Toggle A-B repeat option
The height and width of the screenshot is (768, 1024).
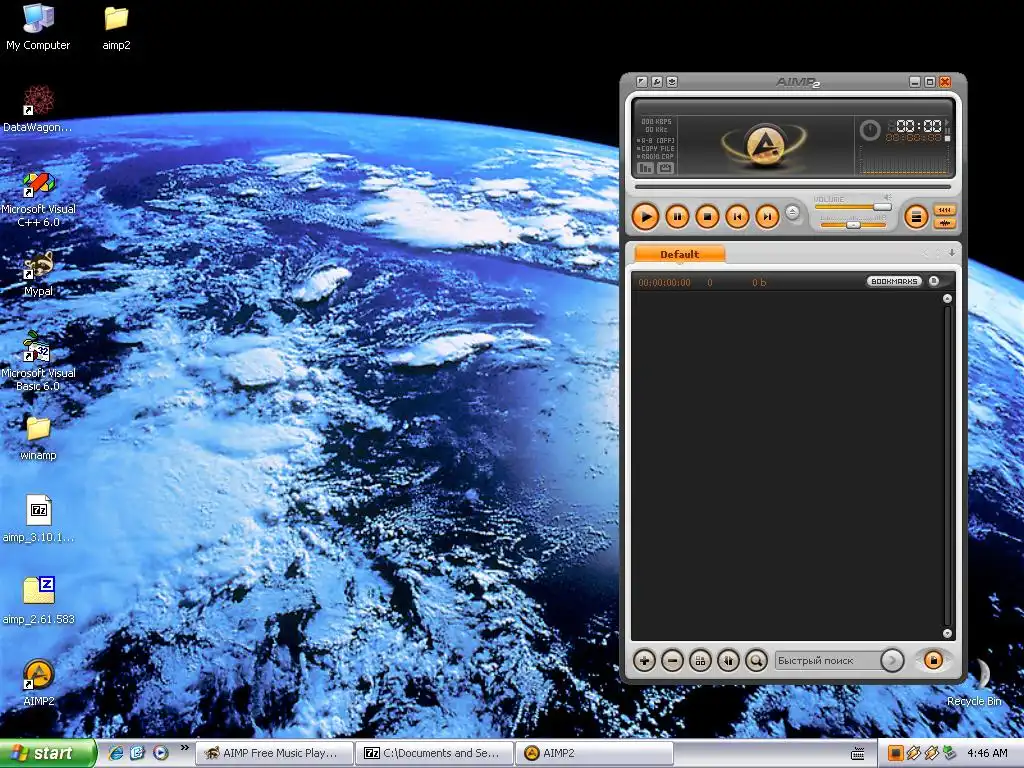coord(656,140)
